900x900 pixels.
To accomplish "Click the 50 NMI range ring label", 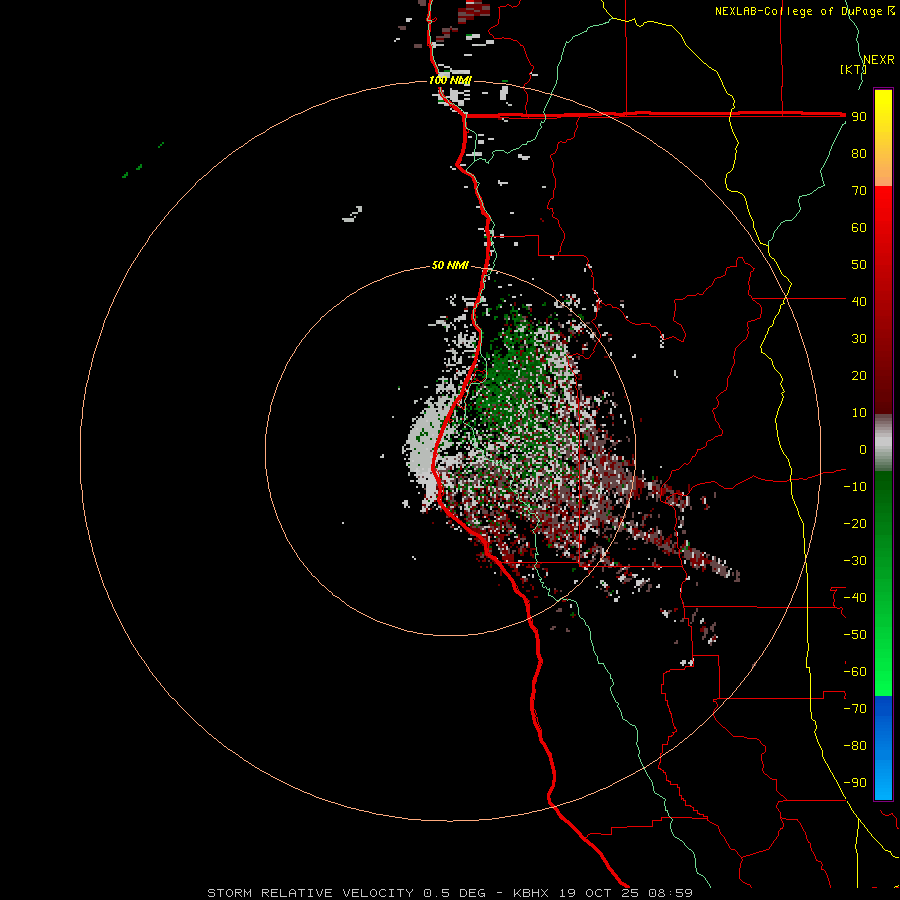I will click(x=449, y=265).
